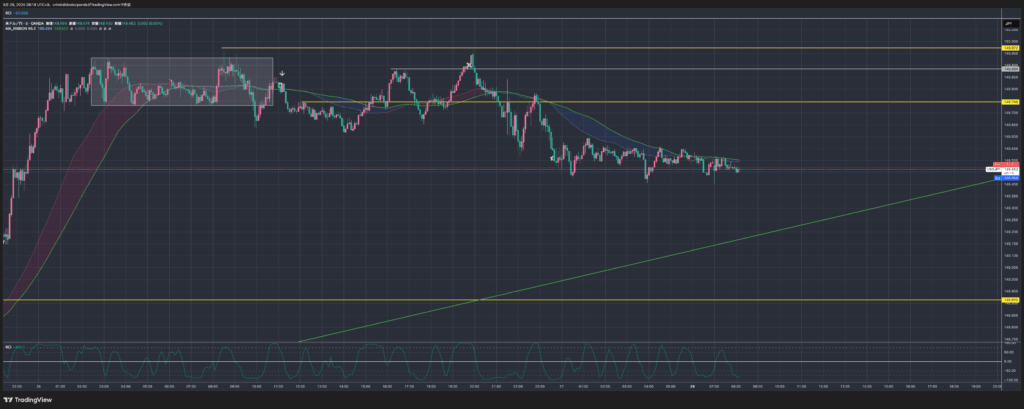Image resolution: width=1024 pixels, height=409 pixels.
Task: Click the white price label between yellow labels
Action: (1009, 69)
